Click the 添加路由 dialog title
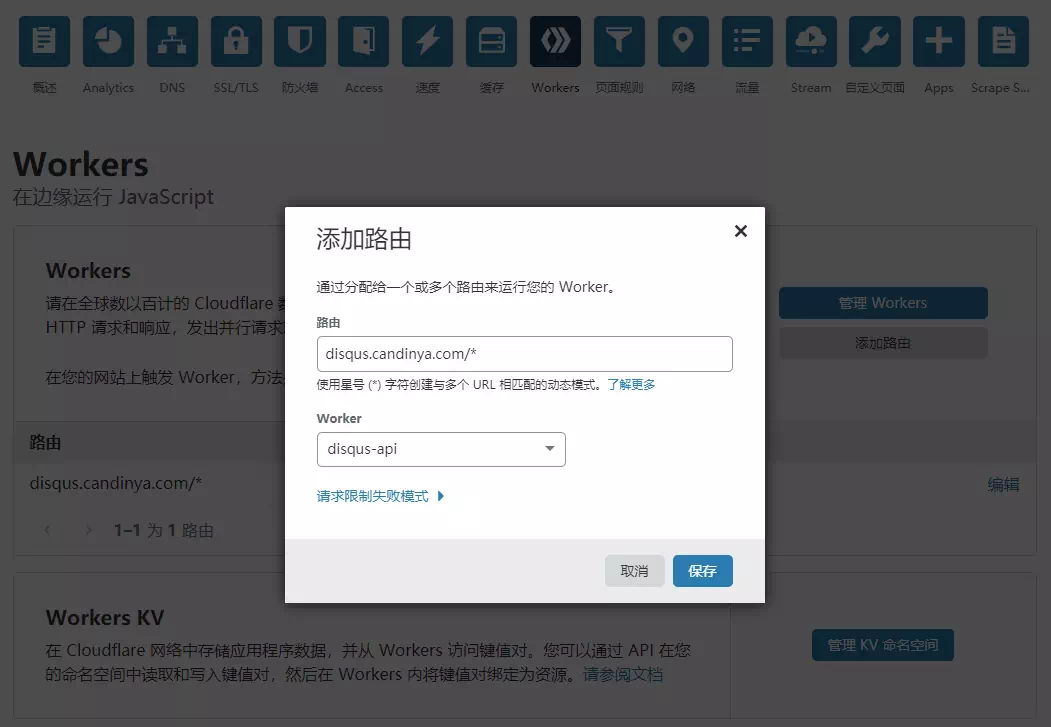Screen dimensions: 1051x727 (364, 239)
